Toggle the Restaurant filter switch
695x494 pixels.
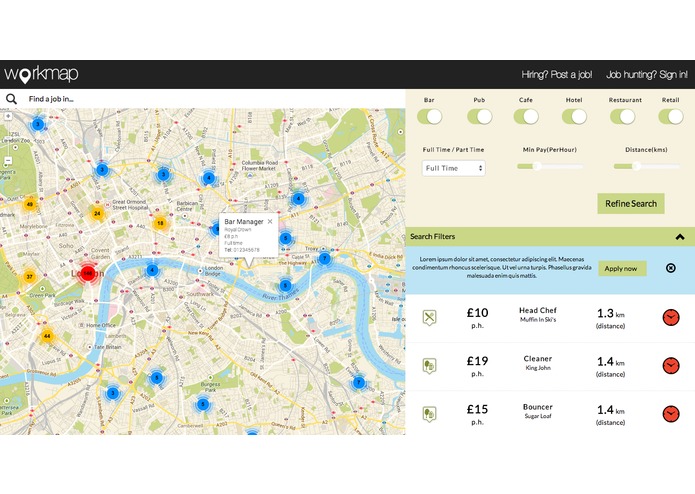coord(622,117)
